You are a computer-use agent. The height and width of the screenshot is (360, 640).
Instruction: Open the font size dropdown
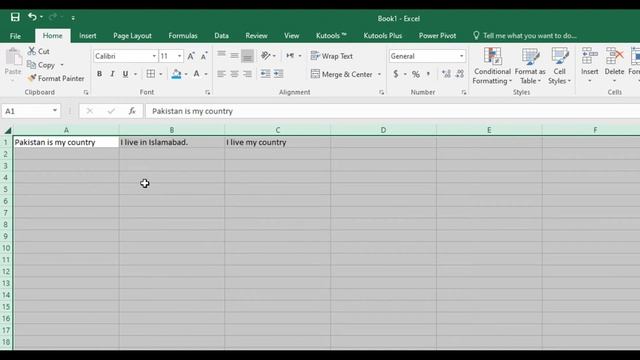(x=180, y=56)
